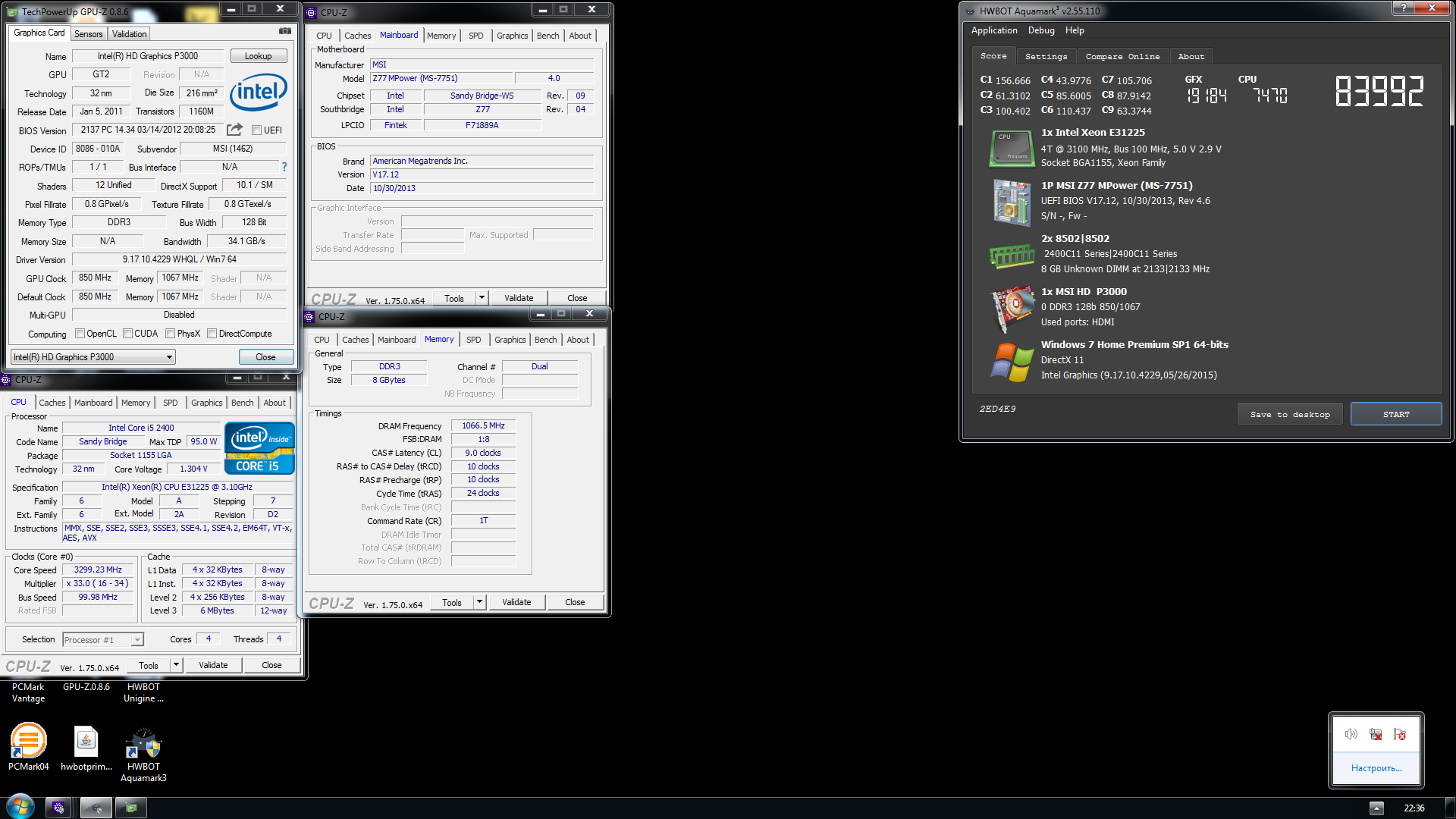Click graphics card icon in Aquamark
This screenshot has height=819, width=1456.
pyautogui.click(x=1012, y=308)
